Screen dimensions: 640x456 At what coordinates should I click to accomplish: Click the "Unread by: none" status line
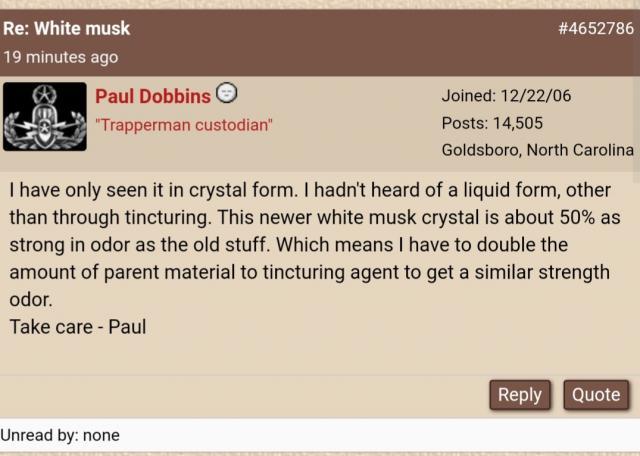coord(60,435)
